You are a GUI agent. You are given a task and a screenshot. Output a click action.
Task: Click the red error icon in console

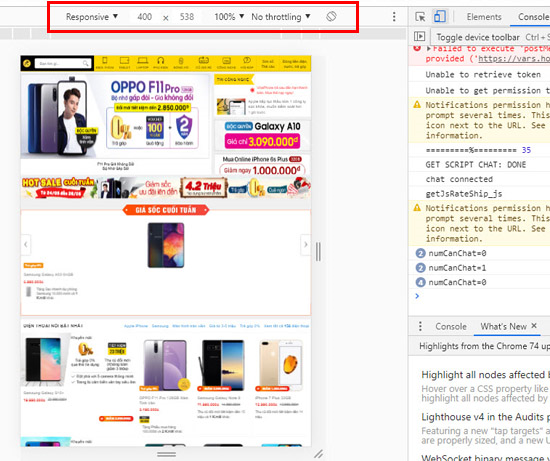(417, 49)
